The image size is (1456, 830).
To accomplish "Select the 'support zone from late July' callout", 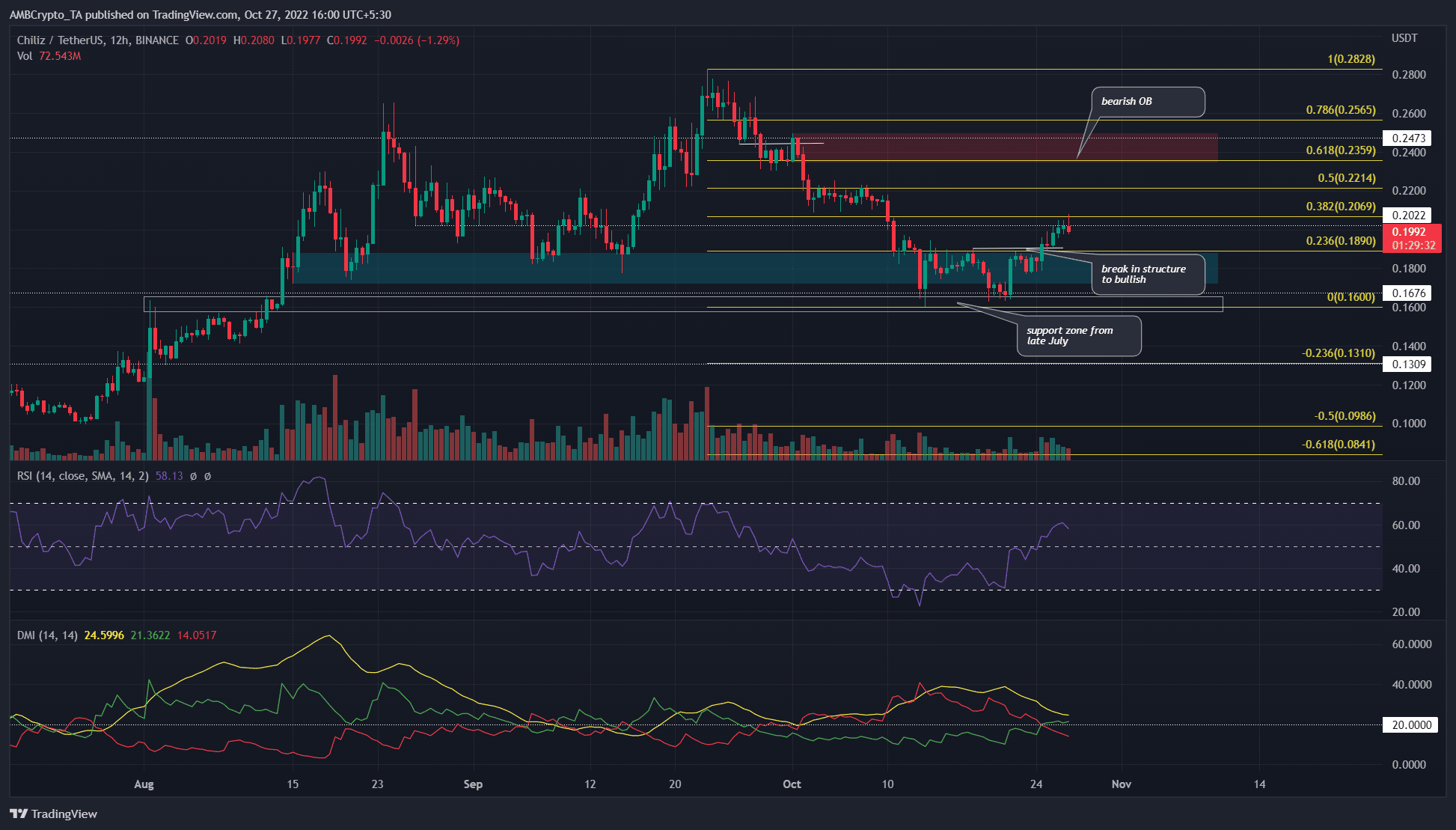I will tap(1079, 336).
